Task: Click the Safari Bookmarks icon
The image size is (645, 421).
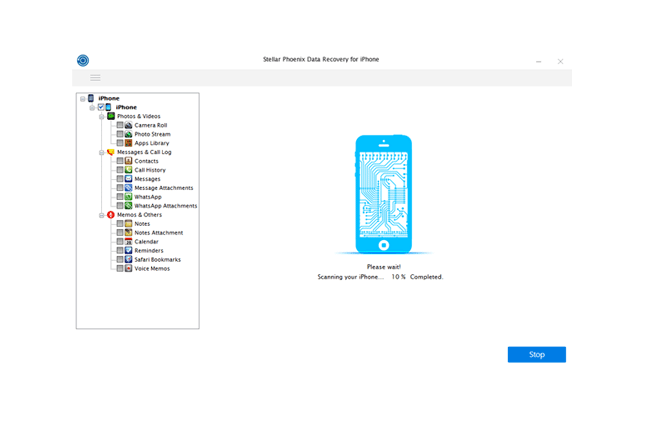Action: pyautogui.click(x=129, y=259)
